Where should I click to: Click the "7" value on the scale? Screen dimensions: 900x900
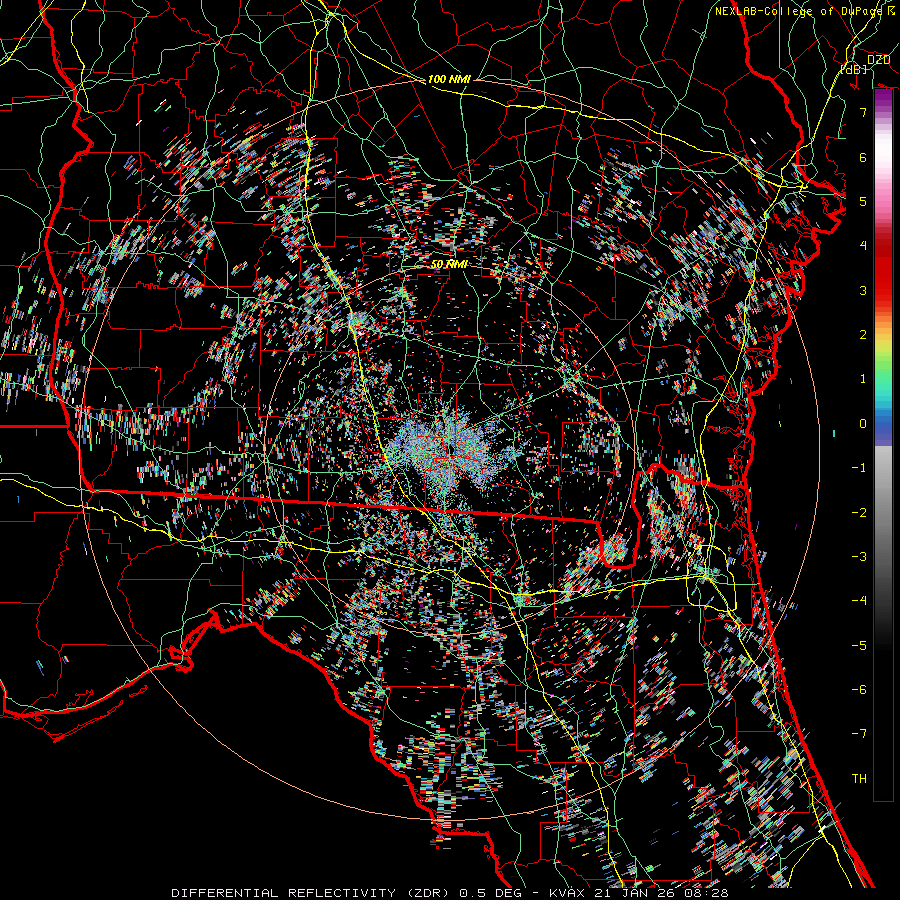pyautogui.click(x=863, y=112)
